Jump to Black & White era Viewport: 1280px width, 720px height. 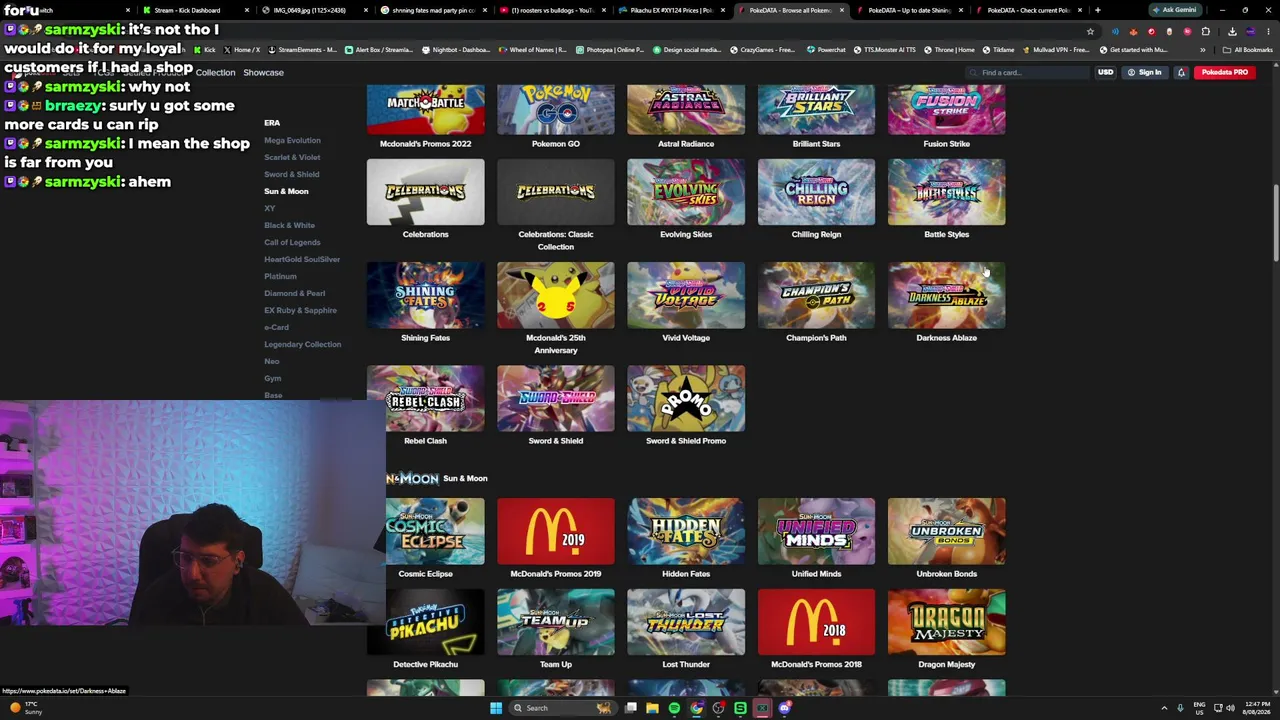[289, 225]
